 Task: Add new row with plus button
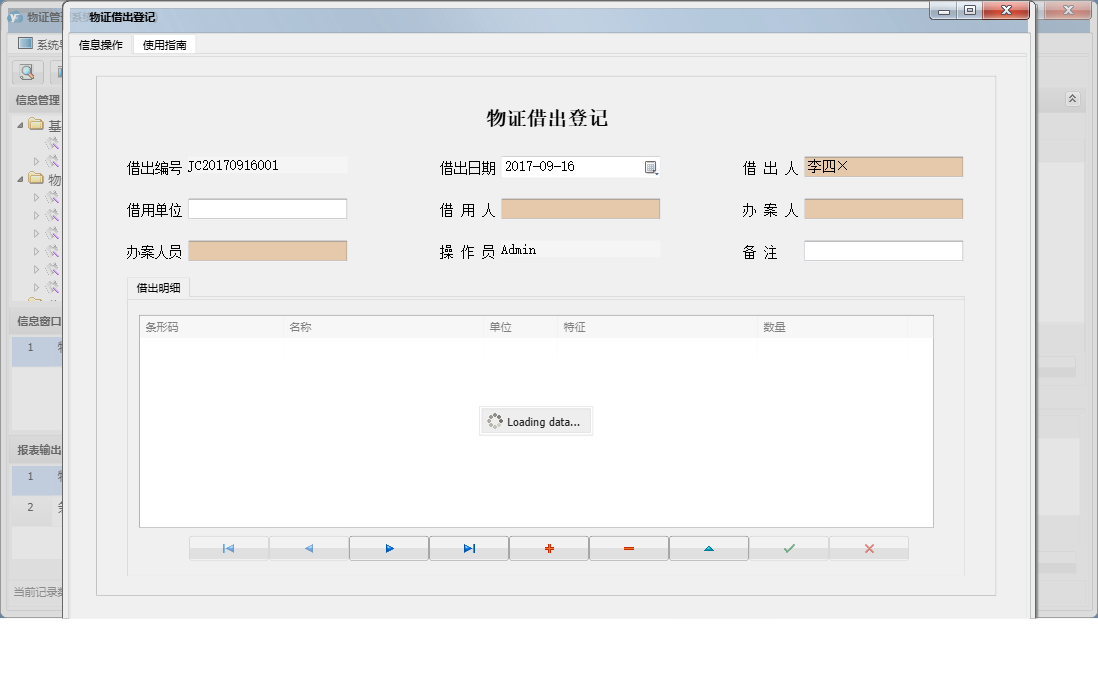point(549,548)
